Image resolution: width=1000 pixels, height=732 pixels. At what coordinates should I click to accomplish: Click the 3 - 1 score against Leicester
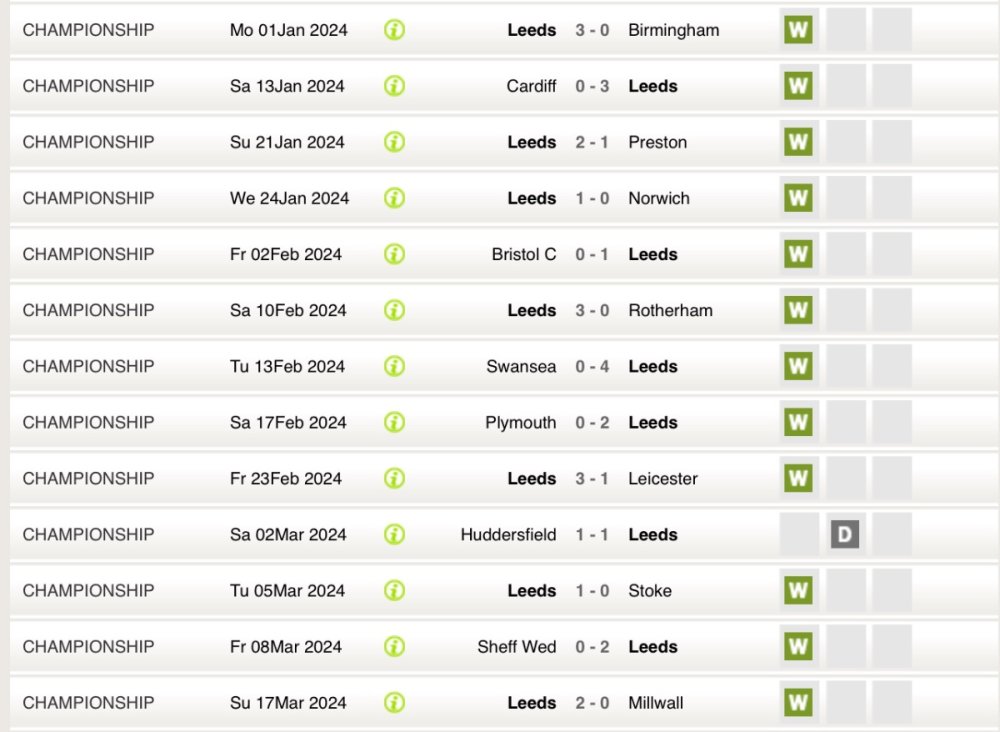(x=592, y=478)
